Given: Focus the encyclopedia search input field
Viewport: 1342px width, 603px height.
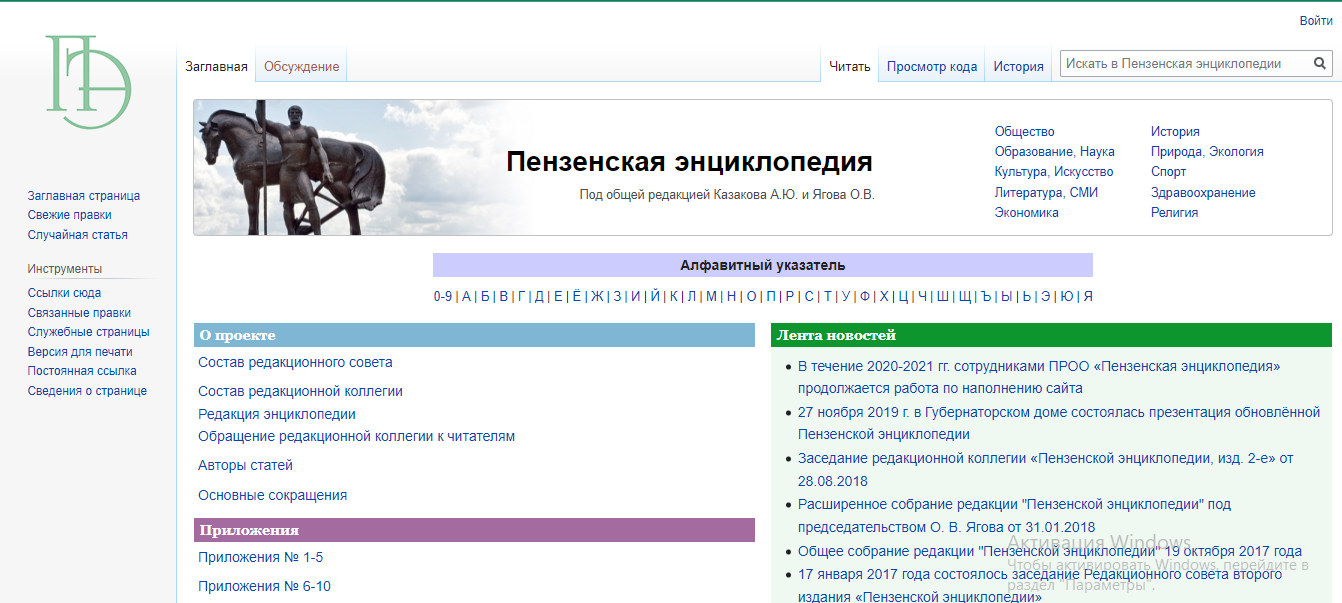Looking at the screenshot, I should [1184, 64].
